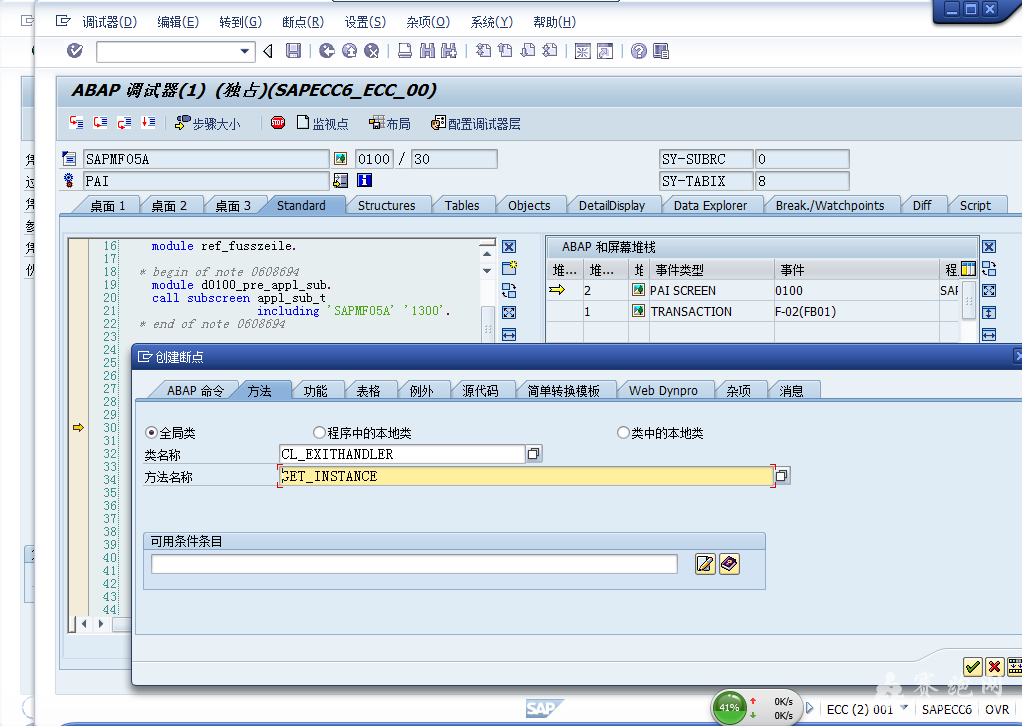
Task: Open the 功能 tab in 创建断点 dialog
Action: pos(315,390)
